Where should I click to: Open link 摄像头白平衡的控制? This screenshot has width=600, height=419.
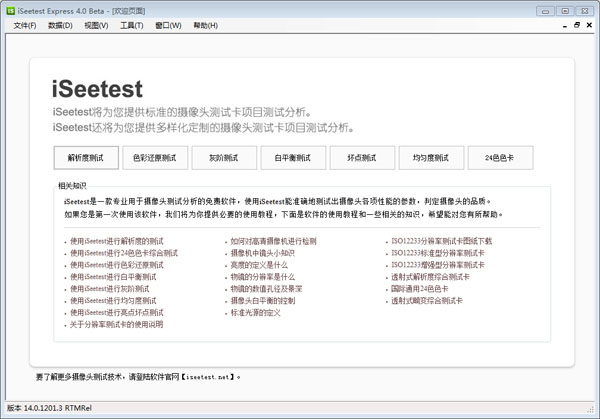click(262, 300)
